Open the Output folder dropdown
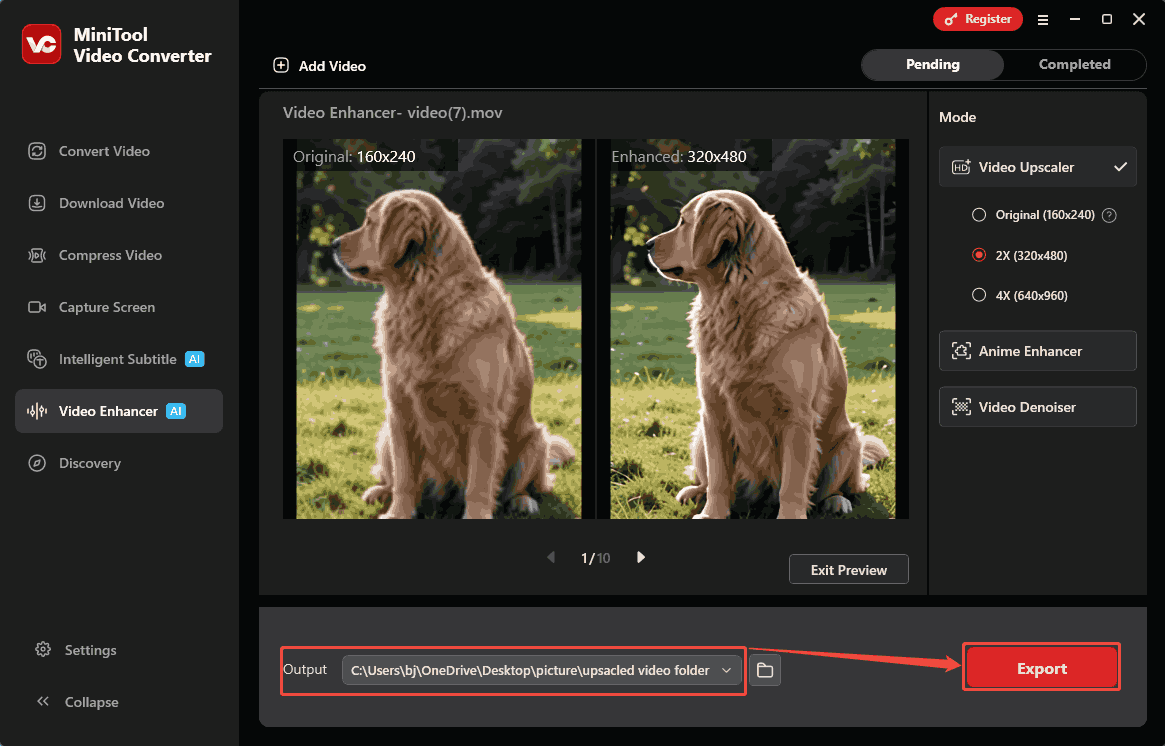Screen dimensions: 1165x746 727,670
